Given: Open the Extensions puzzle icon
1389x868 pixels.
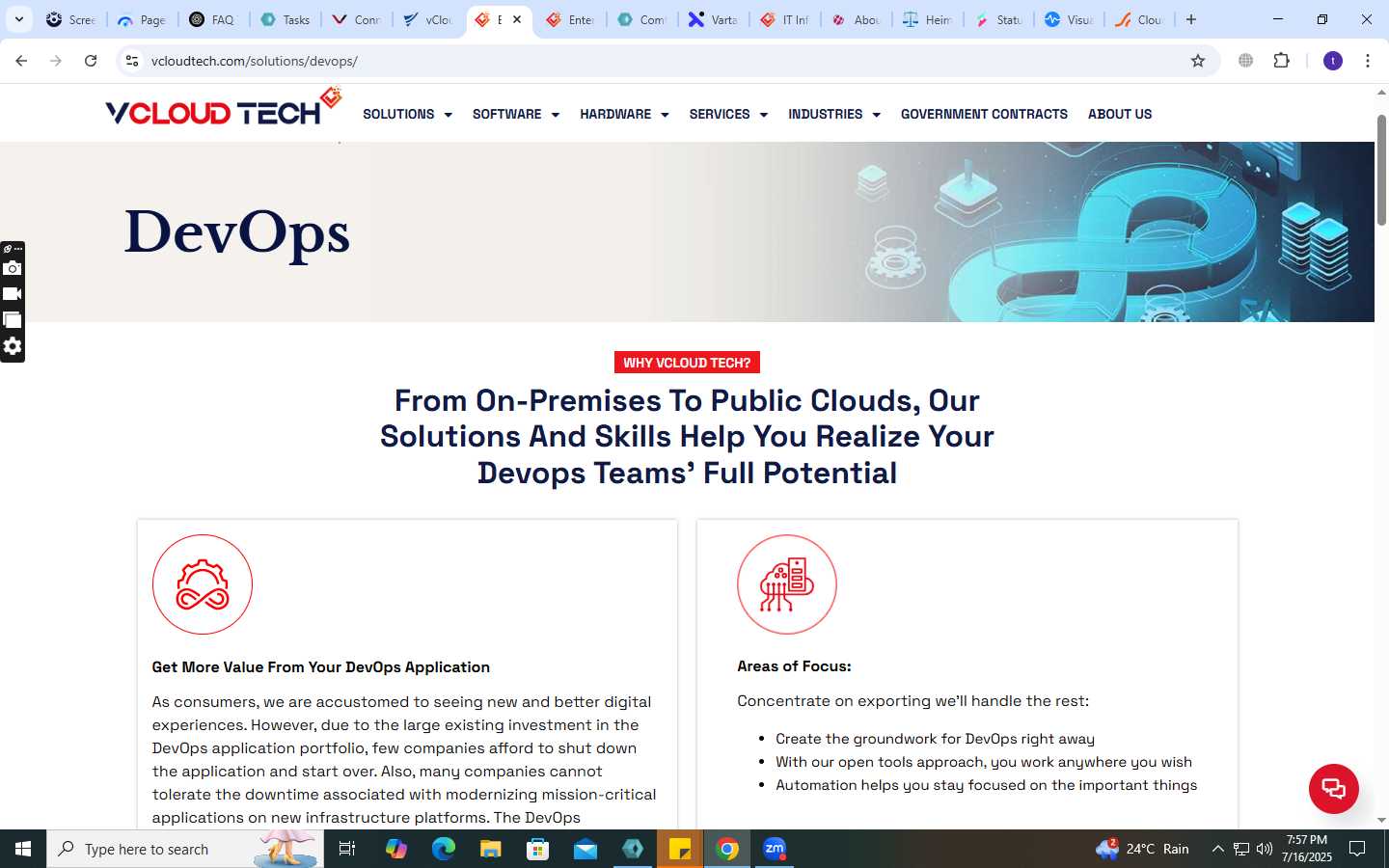Looking at the screenshot, I should [1281, 61].
